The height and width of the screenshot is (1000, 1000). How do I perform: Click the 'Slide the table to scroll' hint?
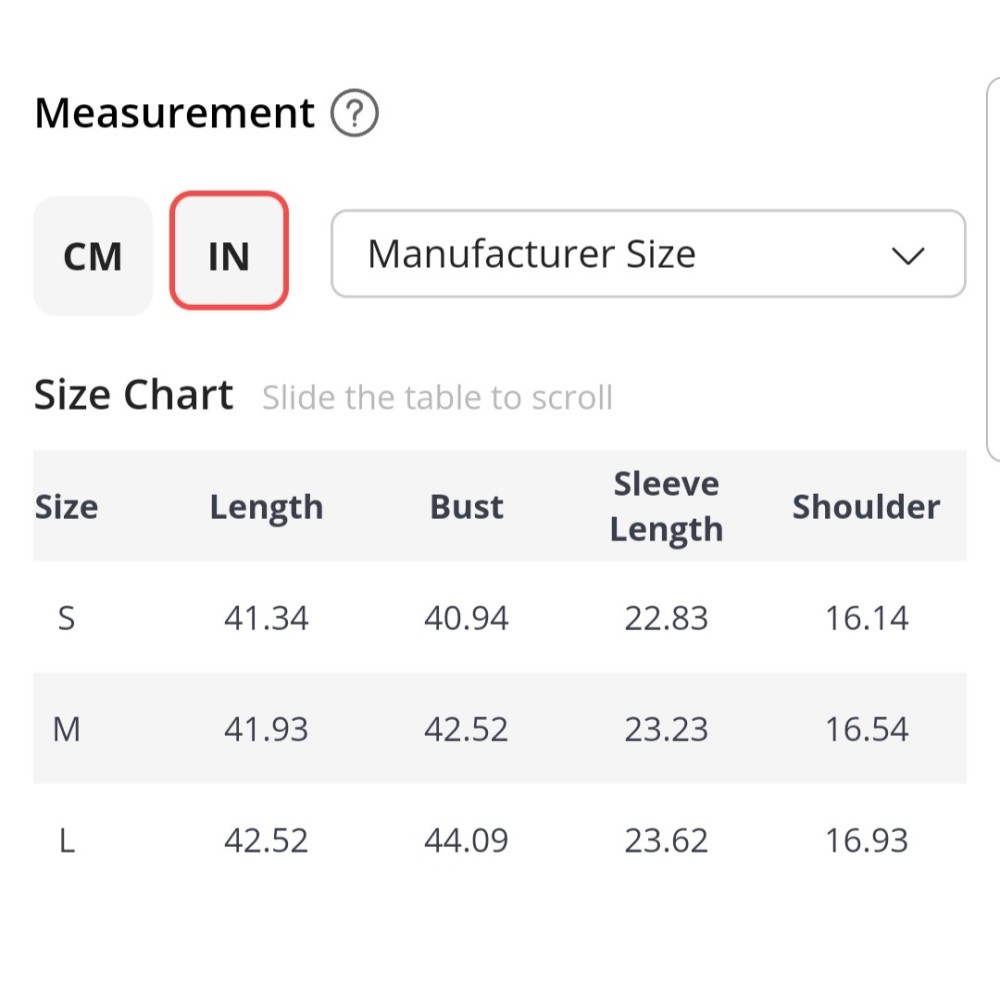point(437,398)
